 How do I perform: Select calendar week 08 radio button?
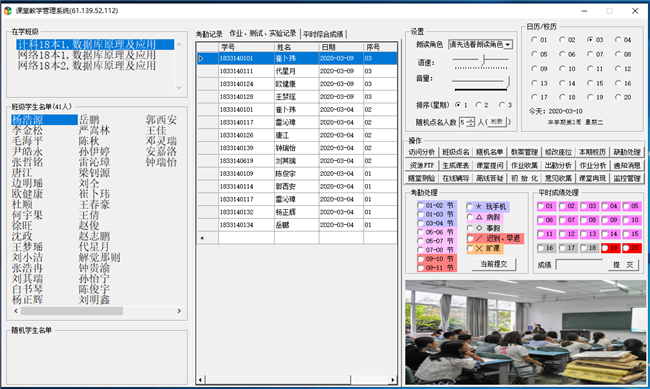[x=618, y=54]
